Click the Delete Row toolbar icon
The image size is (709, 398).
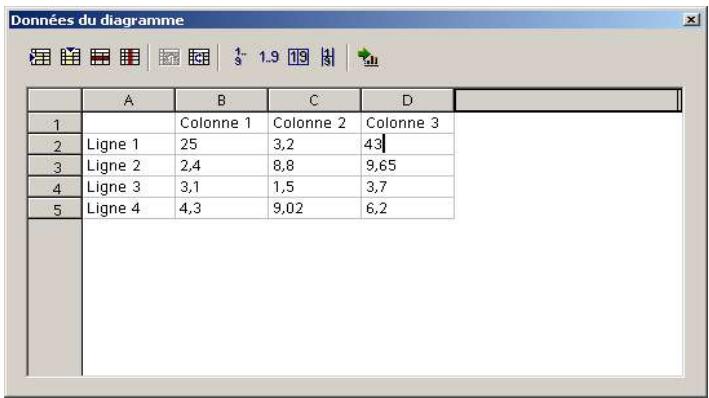pos(100,57)
